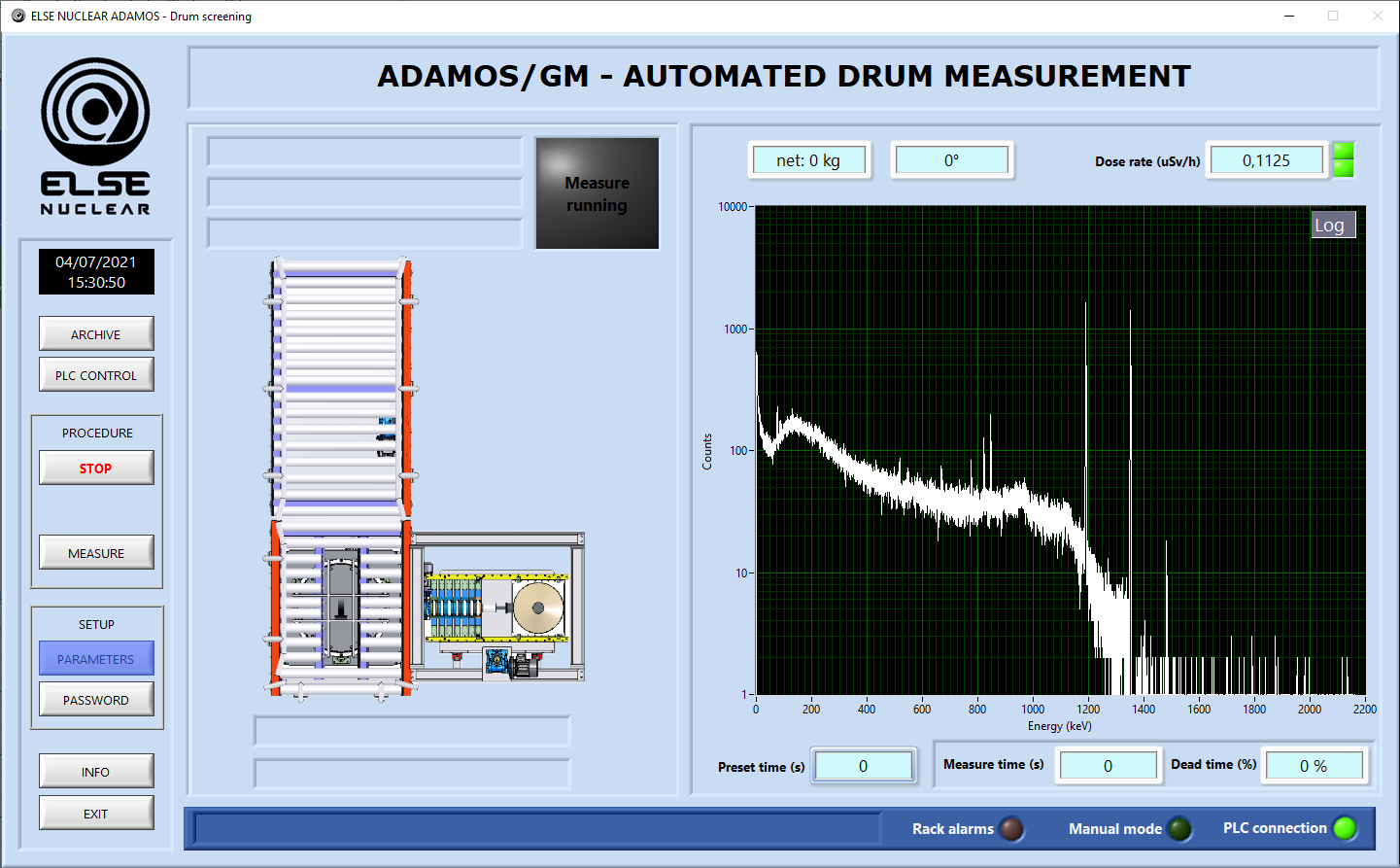Click the green dose rate status indicator
Screen dimensions: 1400x868
[x=1343, y=159]
